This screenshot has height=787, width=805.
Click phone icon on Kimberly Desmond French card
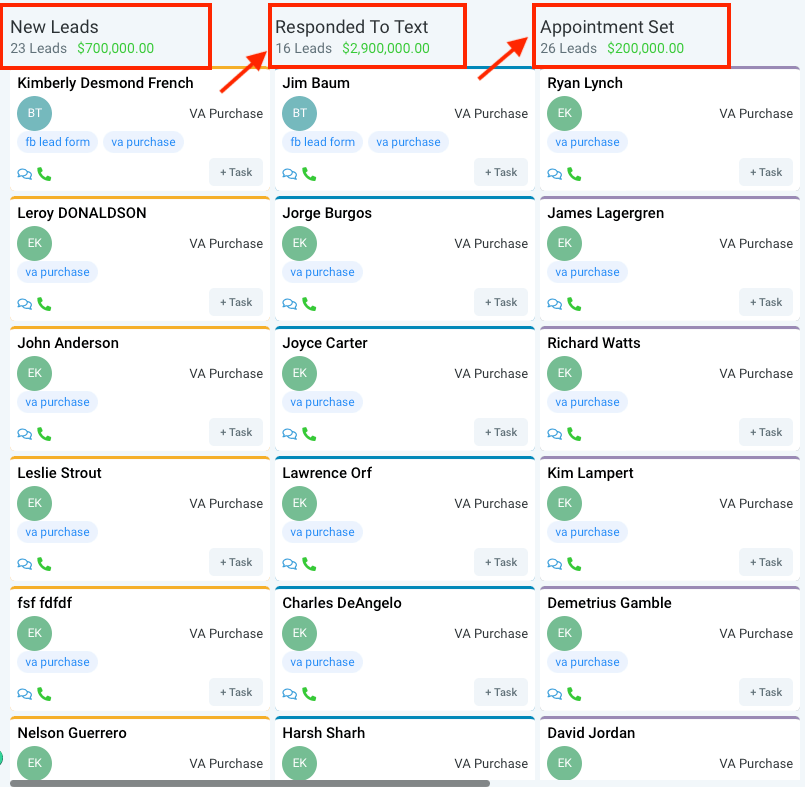point(44,174)
